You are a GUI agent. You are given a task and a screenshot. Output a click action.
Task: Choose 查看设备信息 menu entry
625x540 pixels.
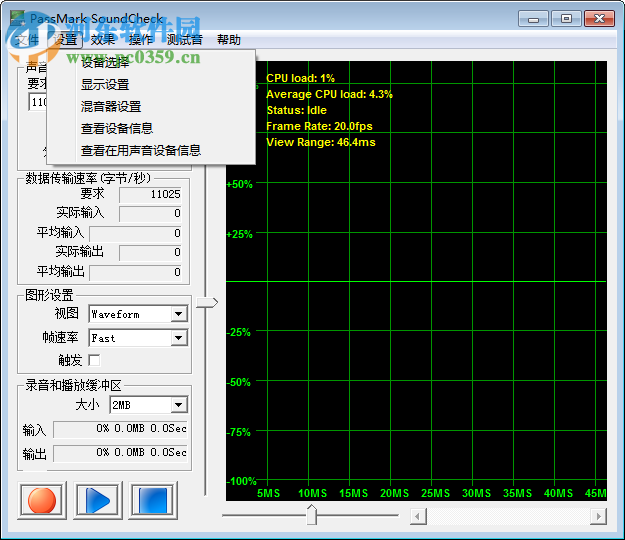click(x=151, y=128)
